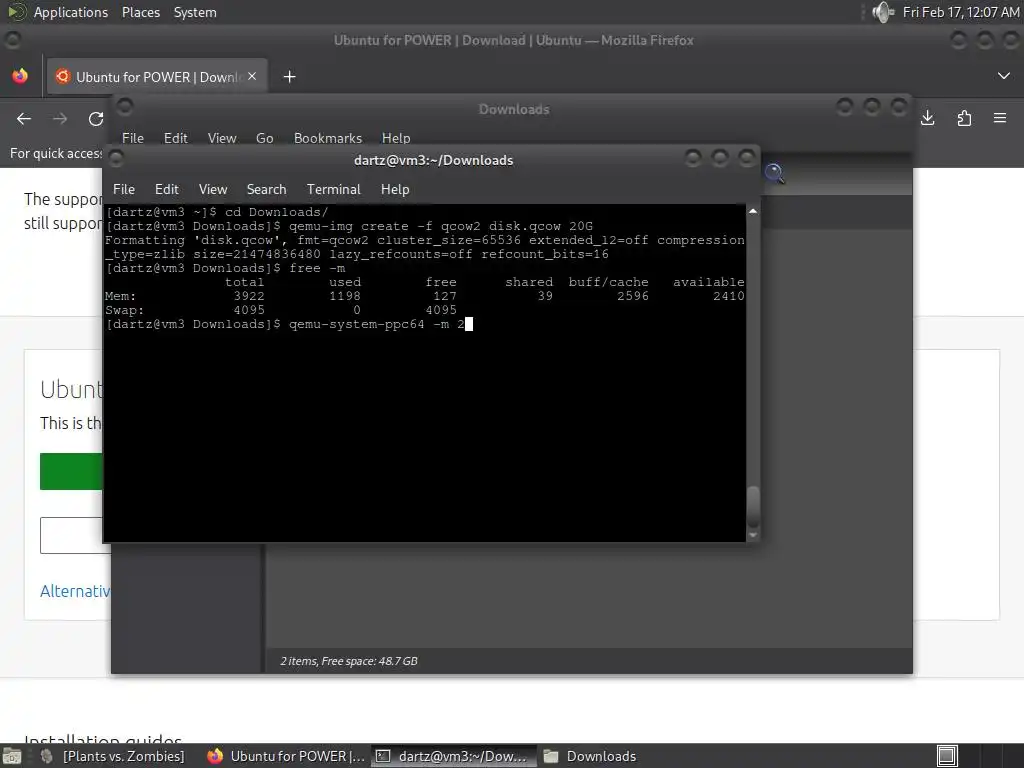This screenshot has height=768, width=1024.
Task: Switch to Downloads taskbar entry
Action: point(591,756)
